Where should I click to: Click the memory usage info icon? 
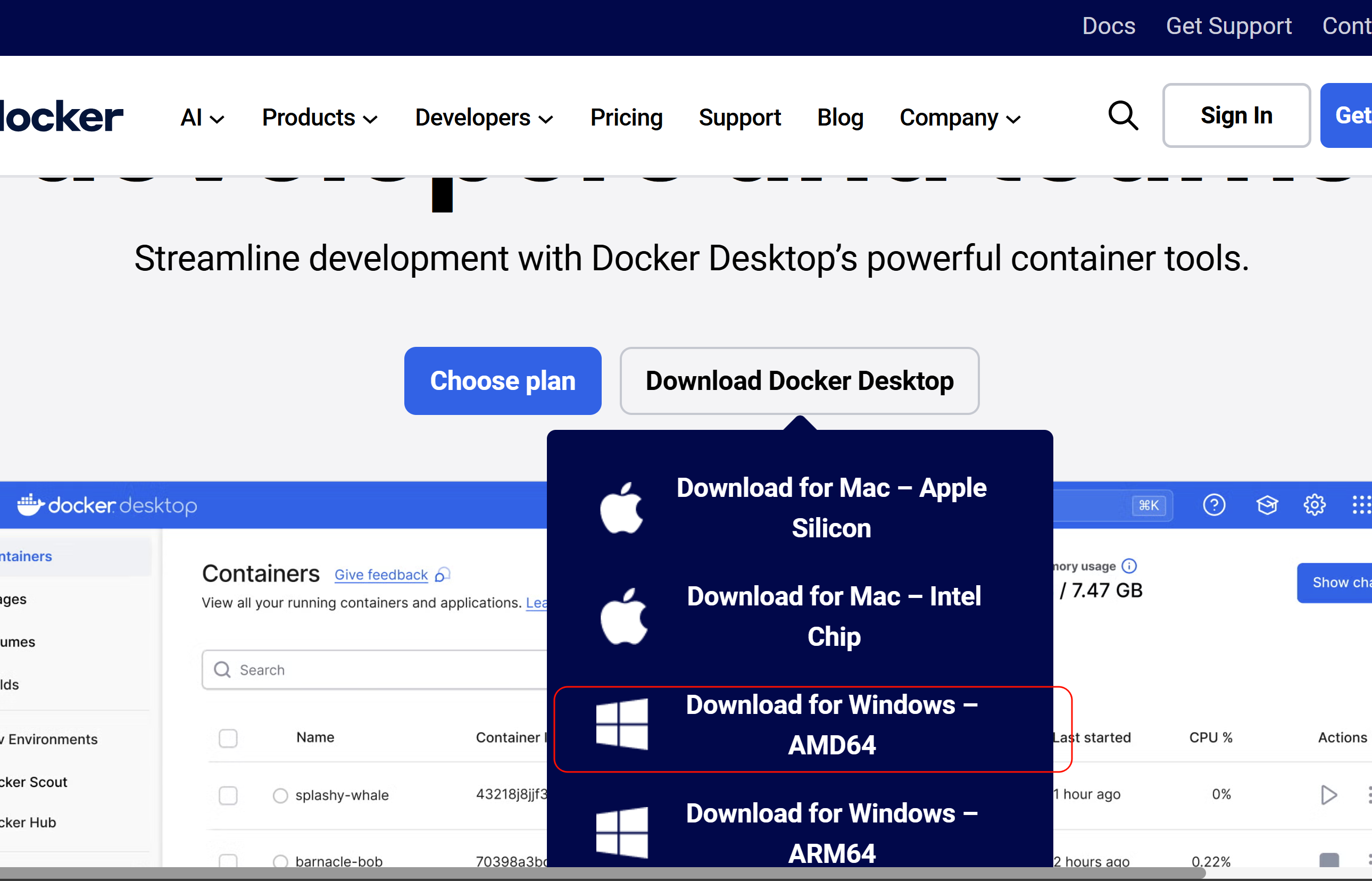point(1129,566)
